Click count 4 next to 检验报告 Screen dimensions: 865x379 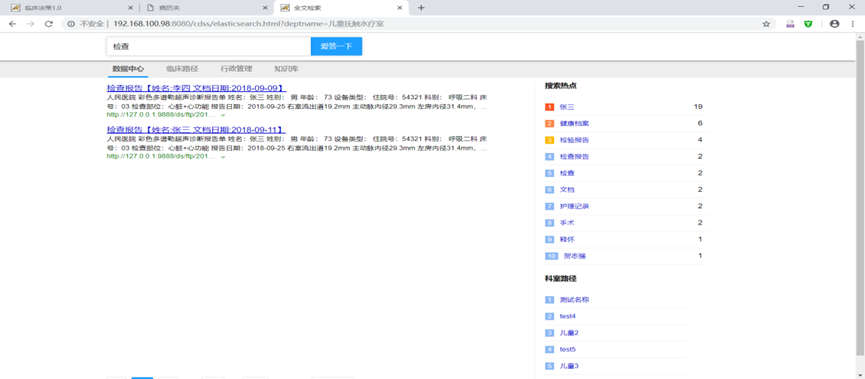coord(700,140)
